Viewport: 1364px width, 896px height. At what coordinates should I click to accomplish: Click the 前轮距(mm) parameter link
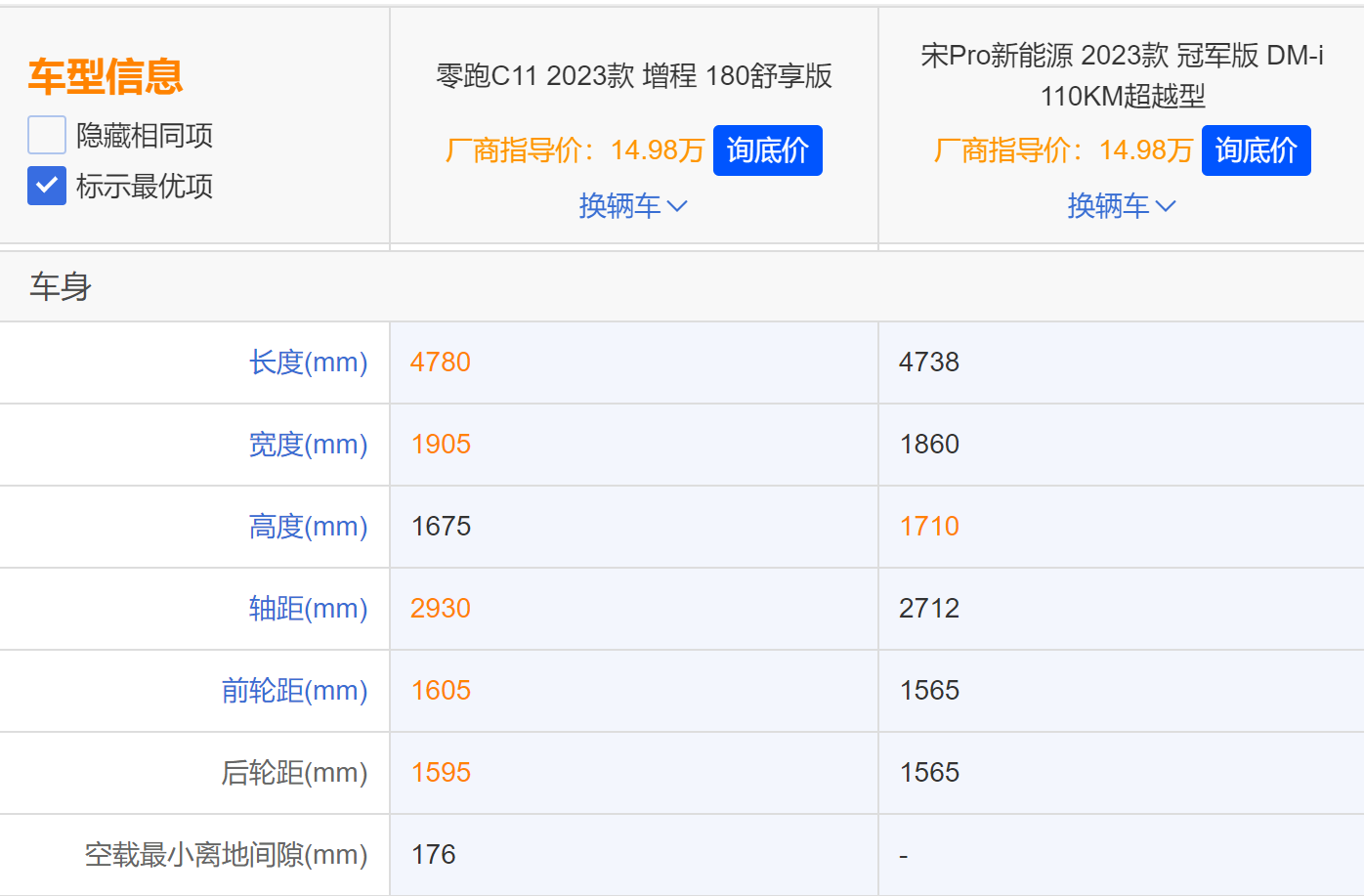(x=294, y=691)
